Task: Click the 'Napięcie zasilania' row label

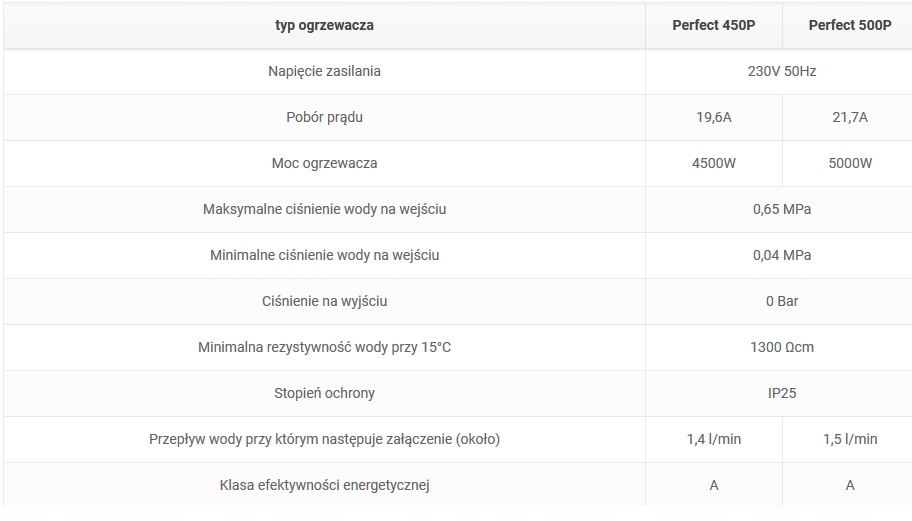Action: (x=324, y=71)
